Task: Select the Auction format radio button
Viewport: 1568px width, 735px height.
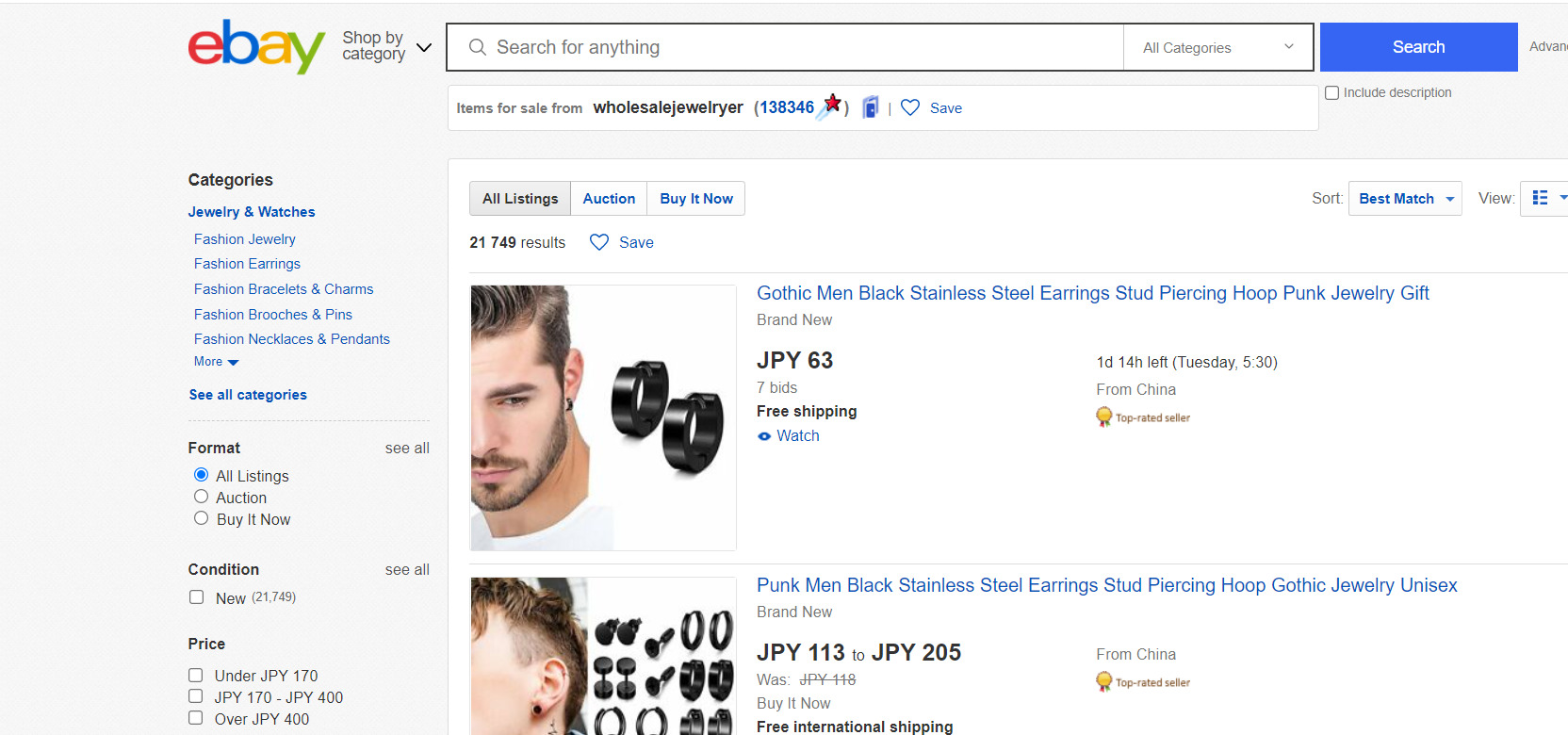Action: click(201, 497)
